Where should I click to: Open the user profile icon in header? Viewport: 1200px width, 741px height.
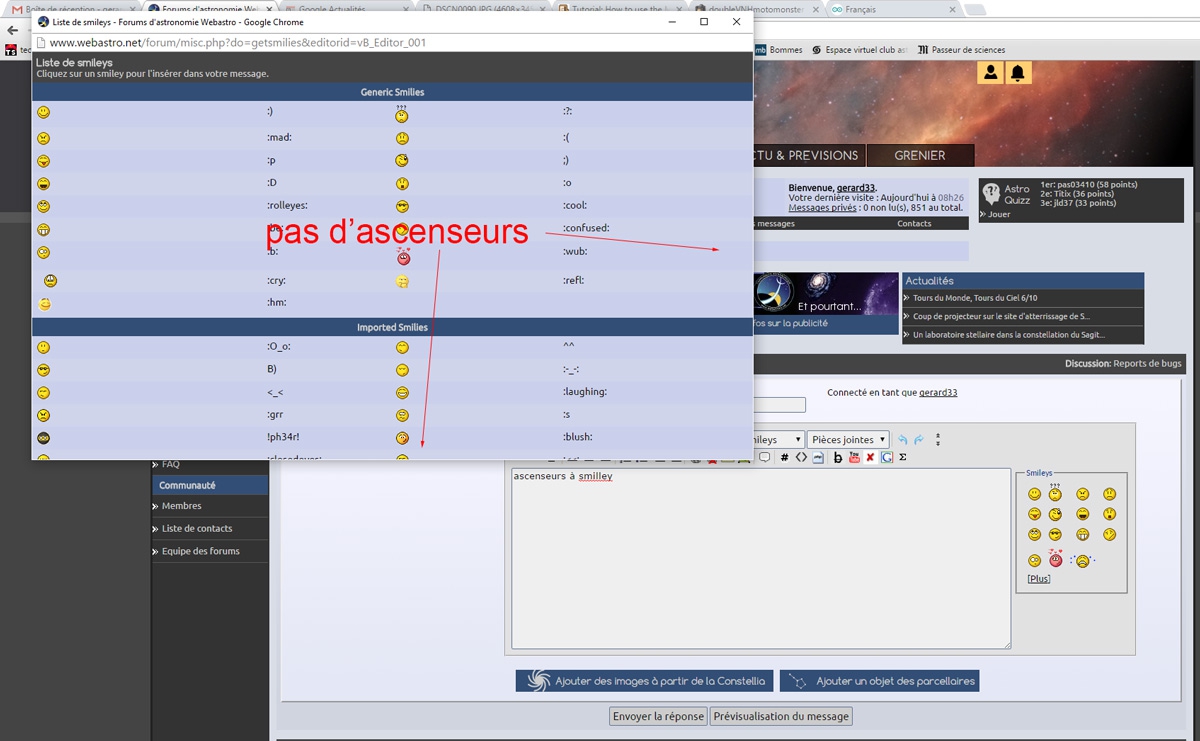[990, 72]
